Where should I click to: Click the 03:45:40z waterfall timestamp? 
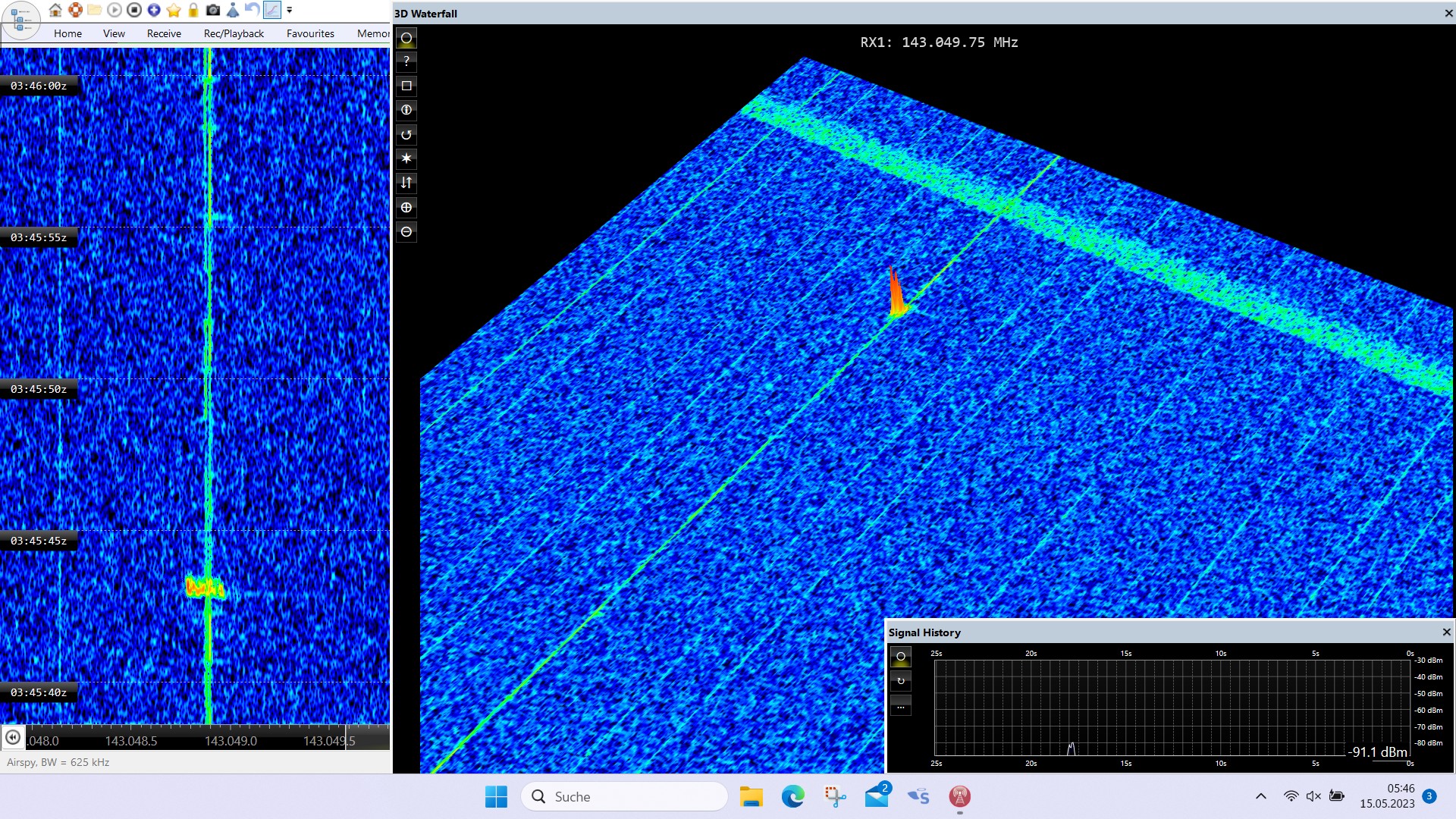[x=39, y=692]
